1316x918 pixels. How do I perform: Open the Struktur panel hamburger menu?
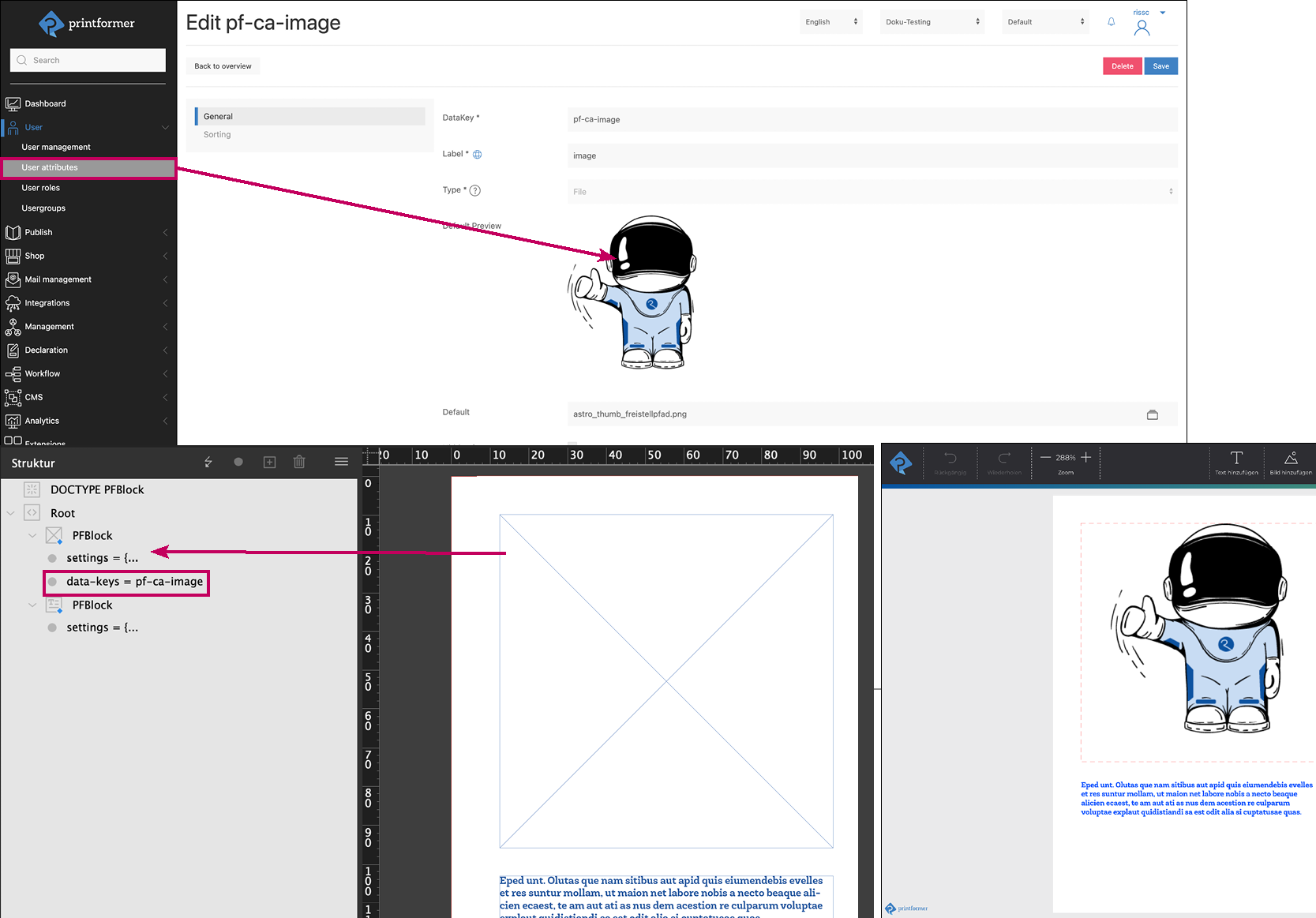[x=341, y=462]
